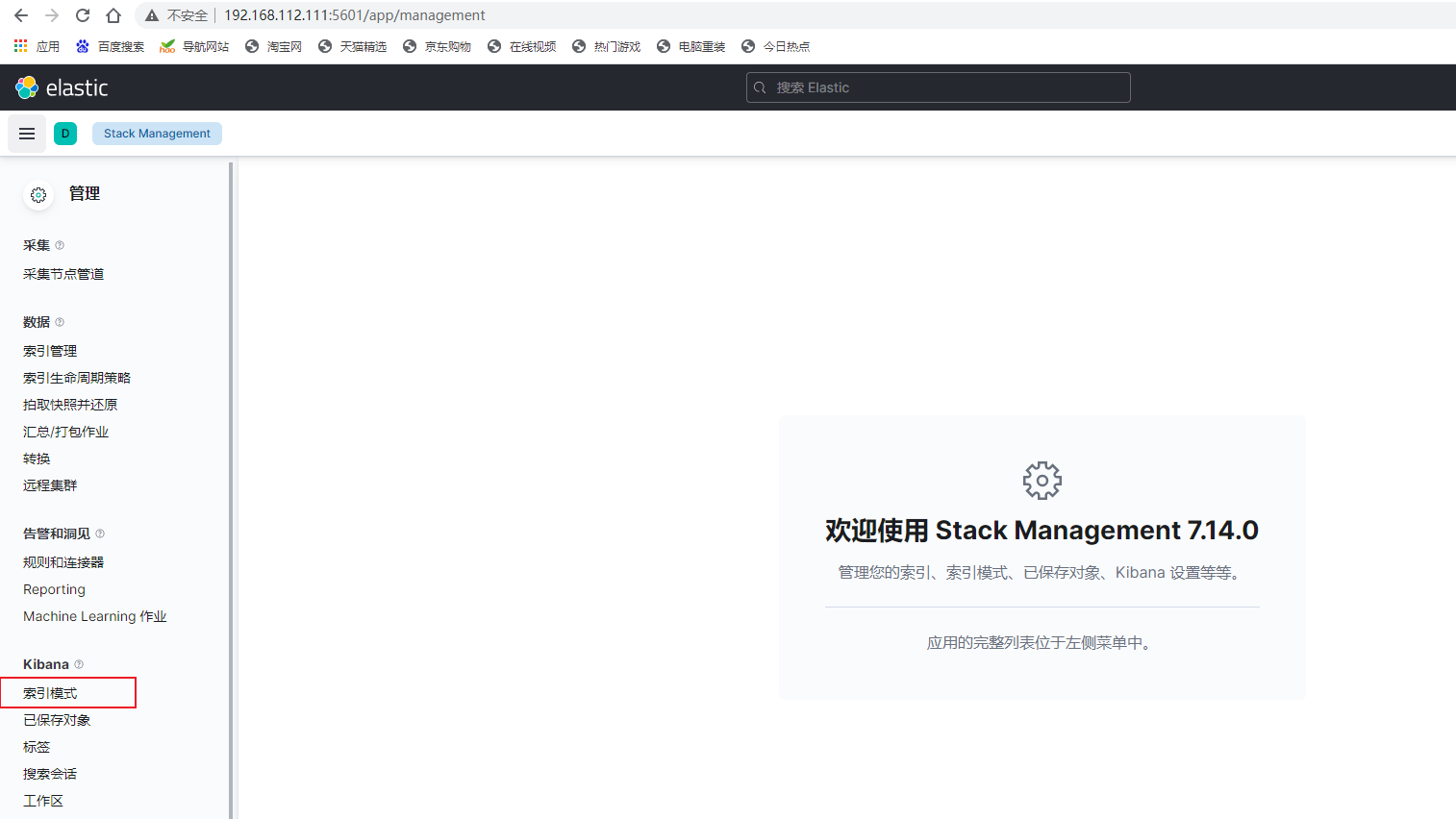Open the hamburger navigation menu

pyautogui.click(x=27, y=134)
